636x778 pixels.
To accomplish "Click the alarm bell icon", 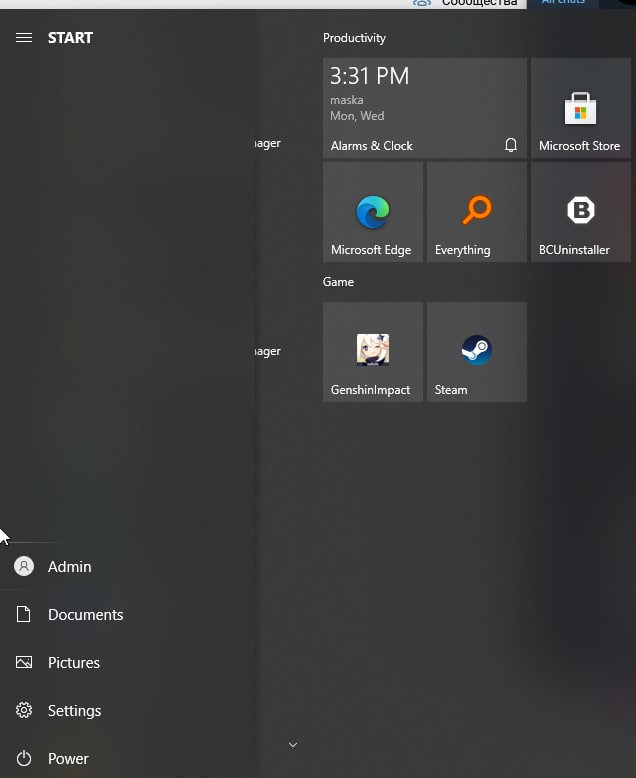I will tap(511, 145).
